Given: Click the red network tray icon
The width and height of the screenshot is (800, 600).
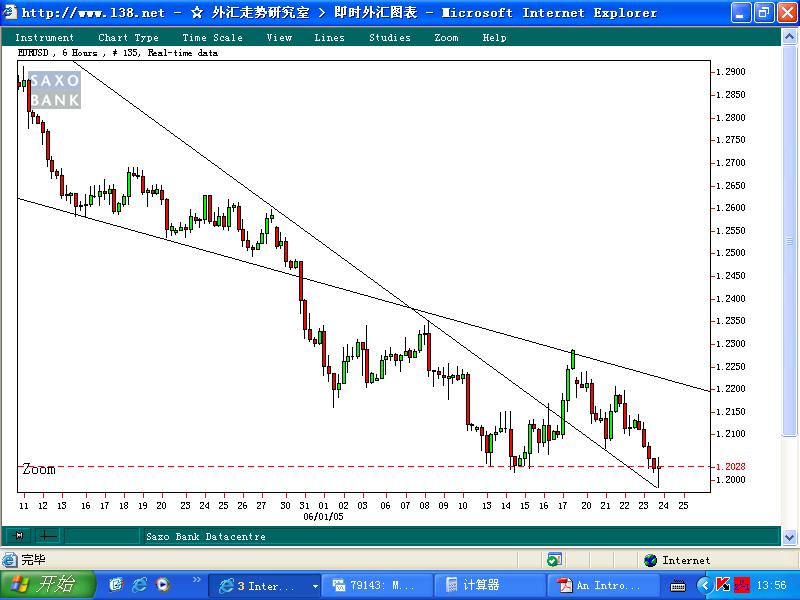Looking at the screenshot, I should [742, 585].
